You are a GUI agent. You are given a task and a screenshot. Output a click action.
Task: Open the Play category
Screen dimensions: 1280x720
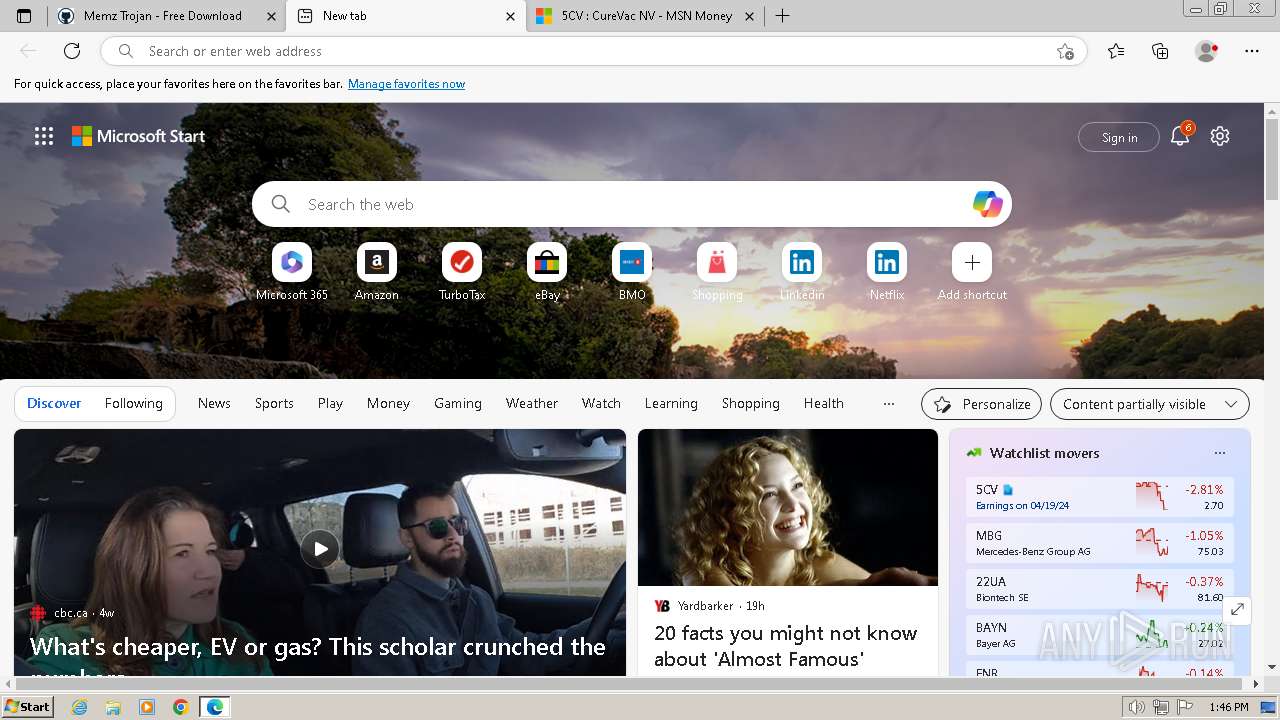tap(330, 403)
